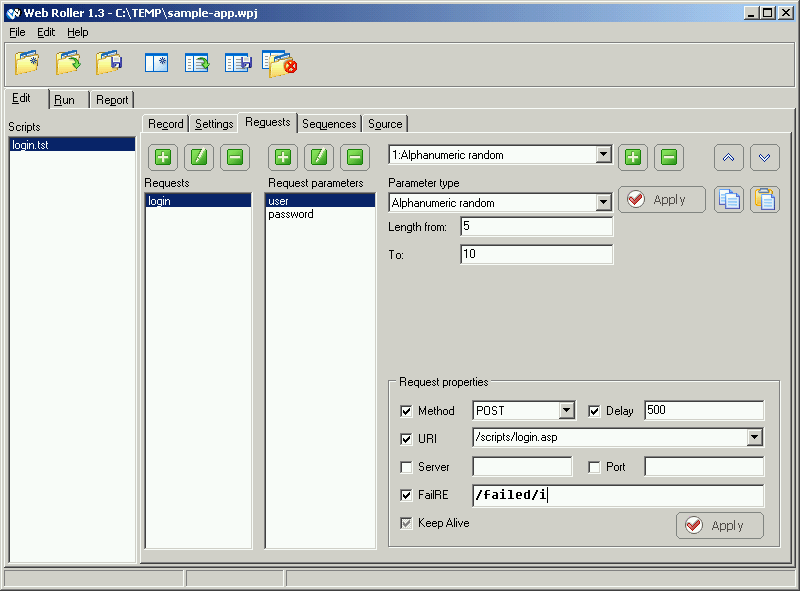
Task: Save script using window with floppy icon
Action: pyautogui.click(x=238, y=63)
